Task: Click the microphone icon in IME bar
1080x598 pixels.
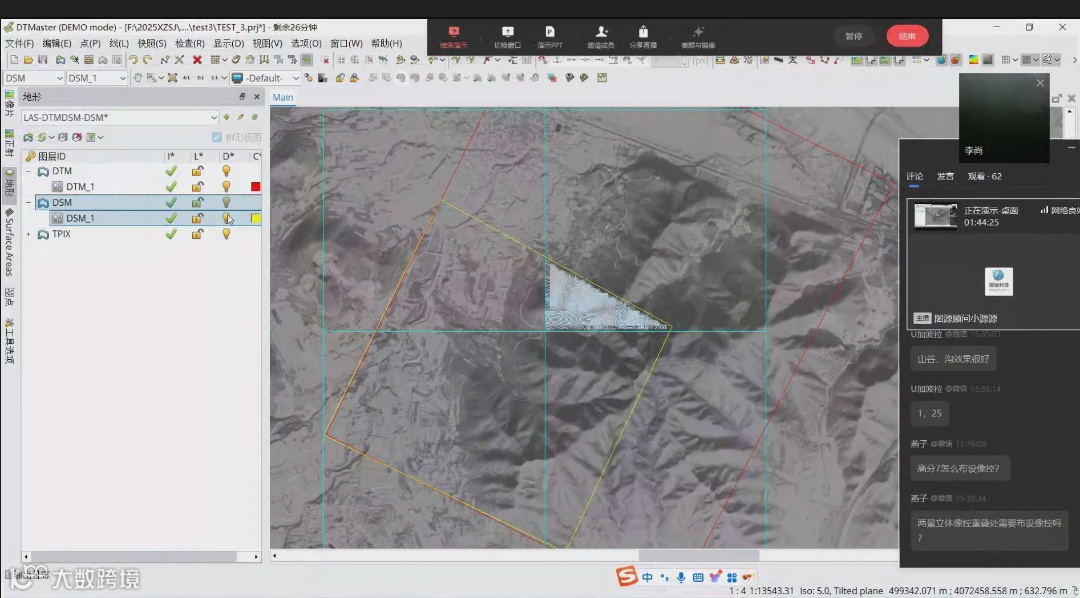Action: coord(681,577)
